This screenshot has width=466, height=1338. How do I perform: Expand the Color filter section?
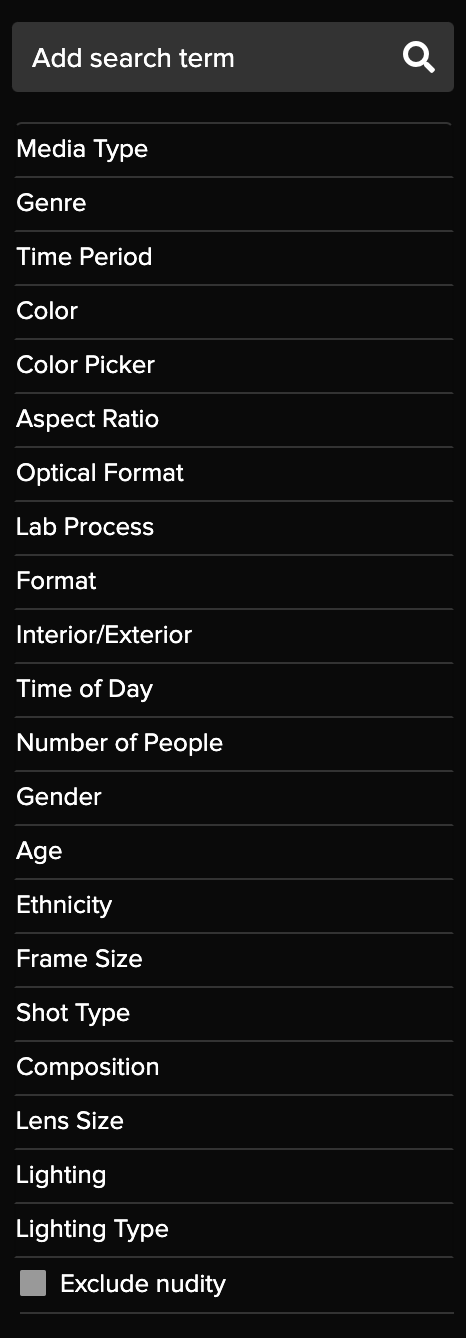pyautogui.click(x=234, y=312)
